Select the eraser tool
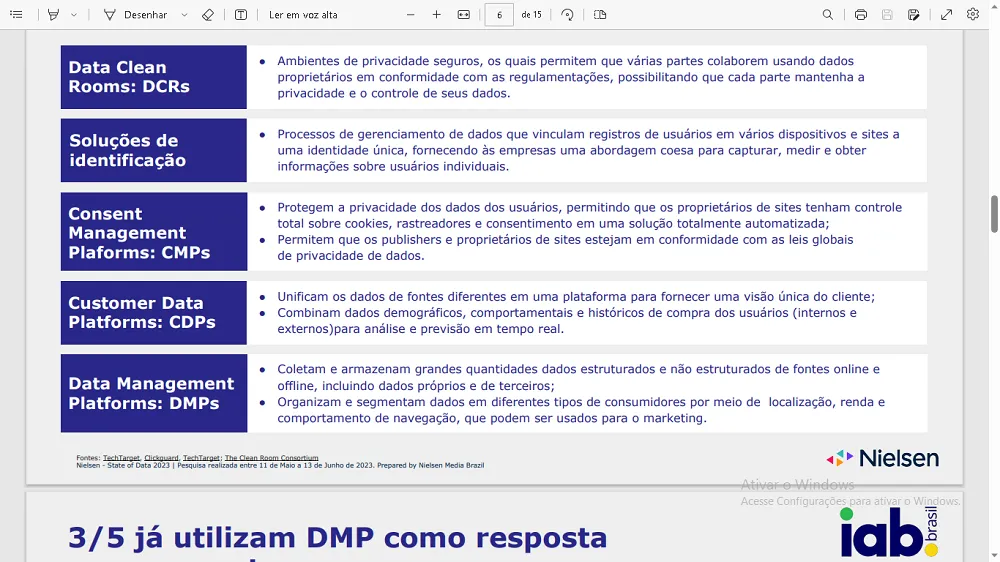 pos(208,14)
